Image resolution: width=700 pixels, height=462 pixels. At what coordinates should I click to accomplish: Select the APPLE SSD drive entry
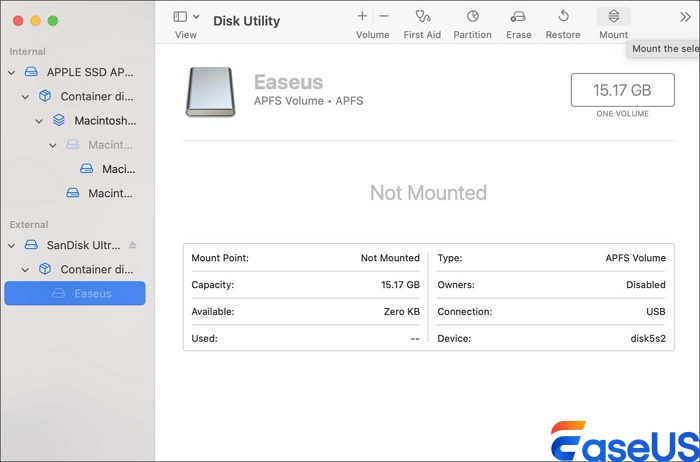tap(88, 73)
